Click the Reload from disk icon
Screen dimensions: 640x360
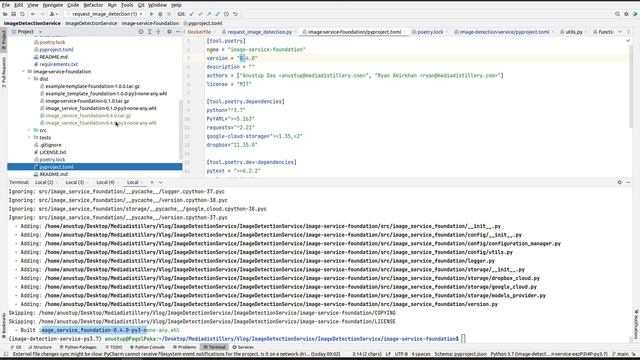[22, 14]
